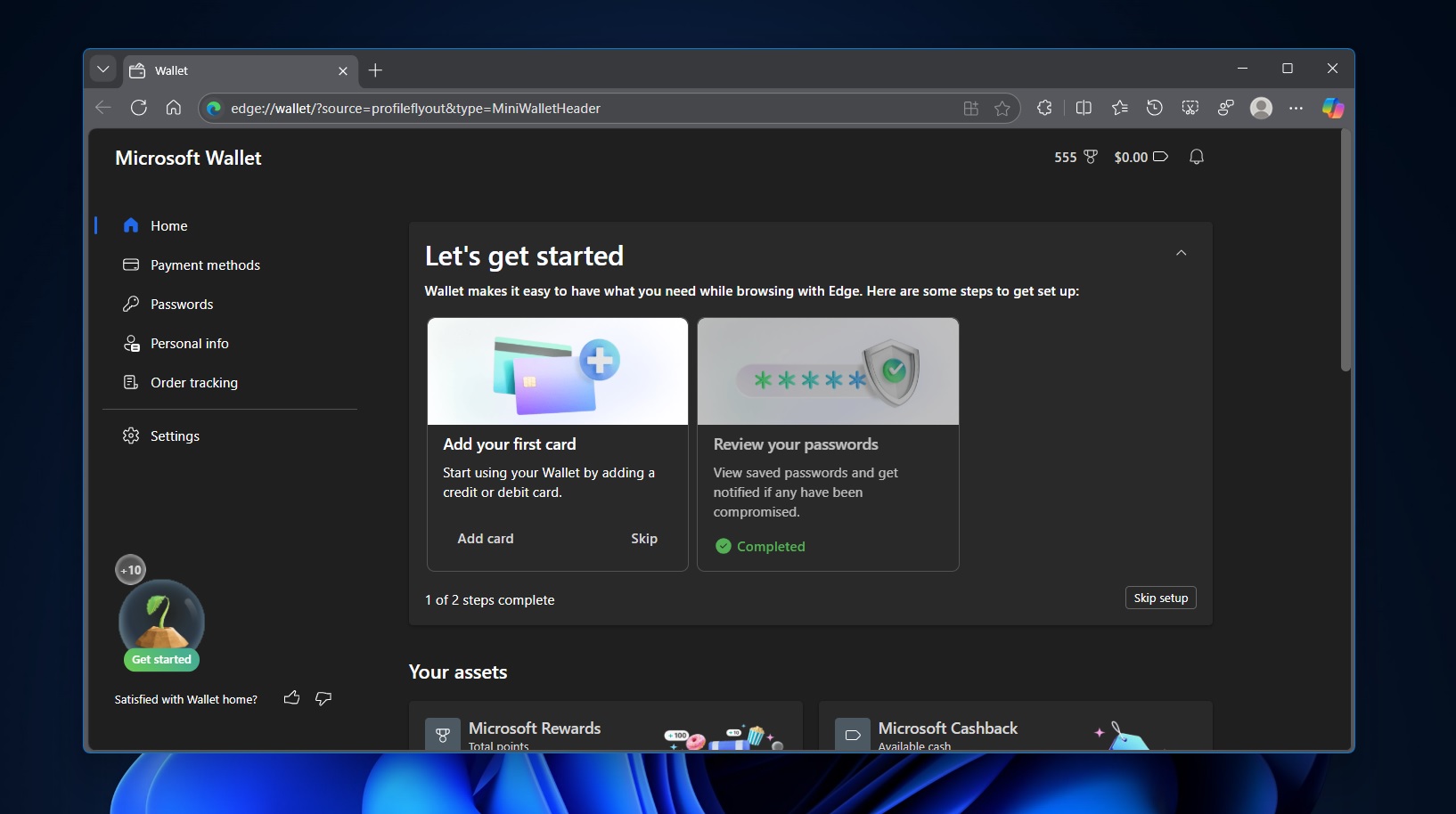Launch Copilot from the toolbar icon
Screen dimensions: 1456x814
(1332, 108)
